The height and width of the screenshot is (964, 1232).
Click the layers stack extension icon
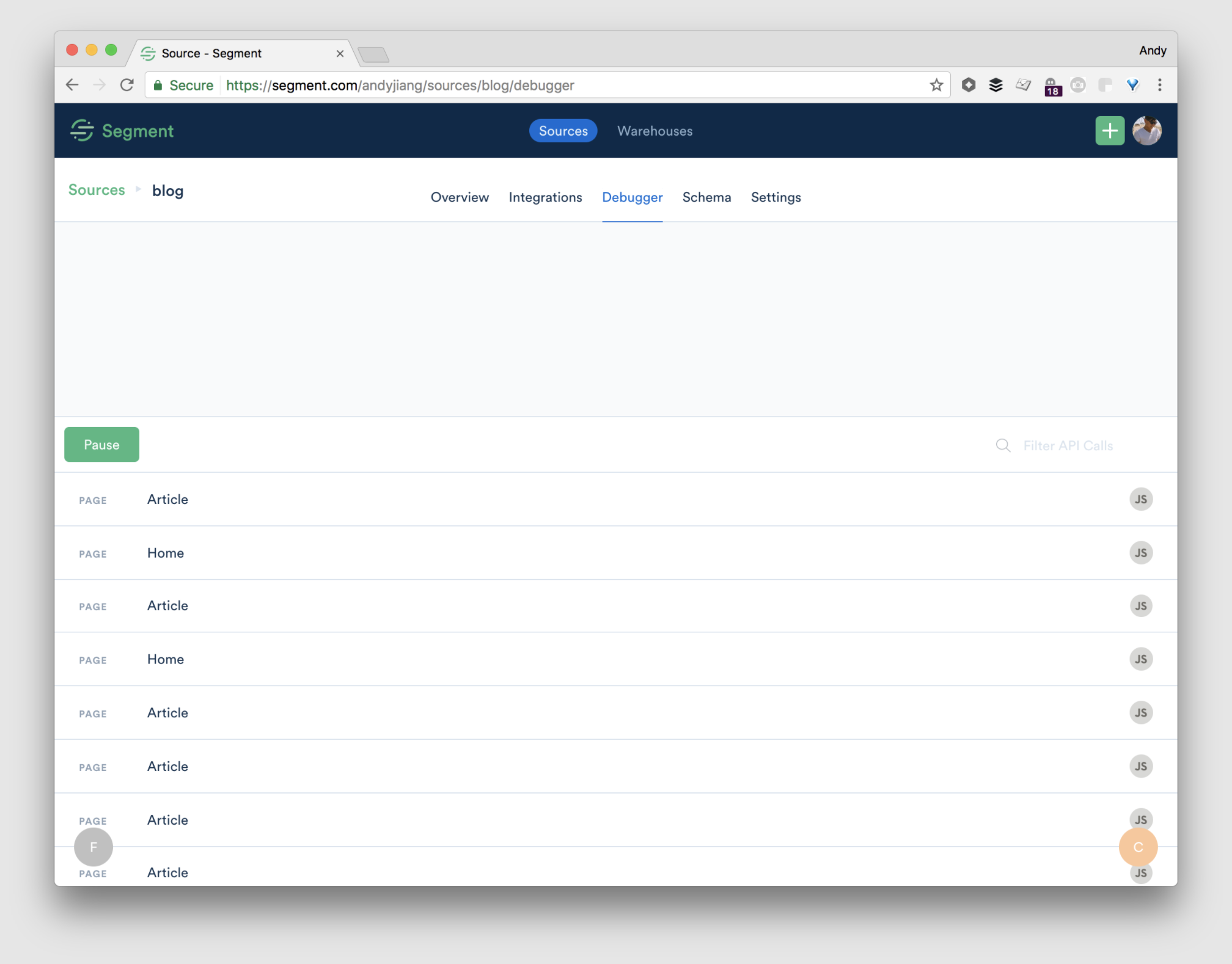tap(996, 86)
